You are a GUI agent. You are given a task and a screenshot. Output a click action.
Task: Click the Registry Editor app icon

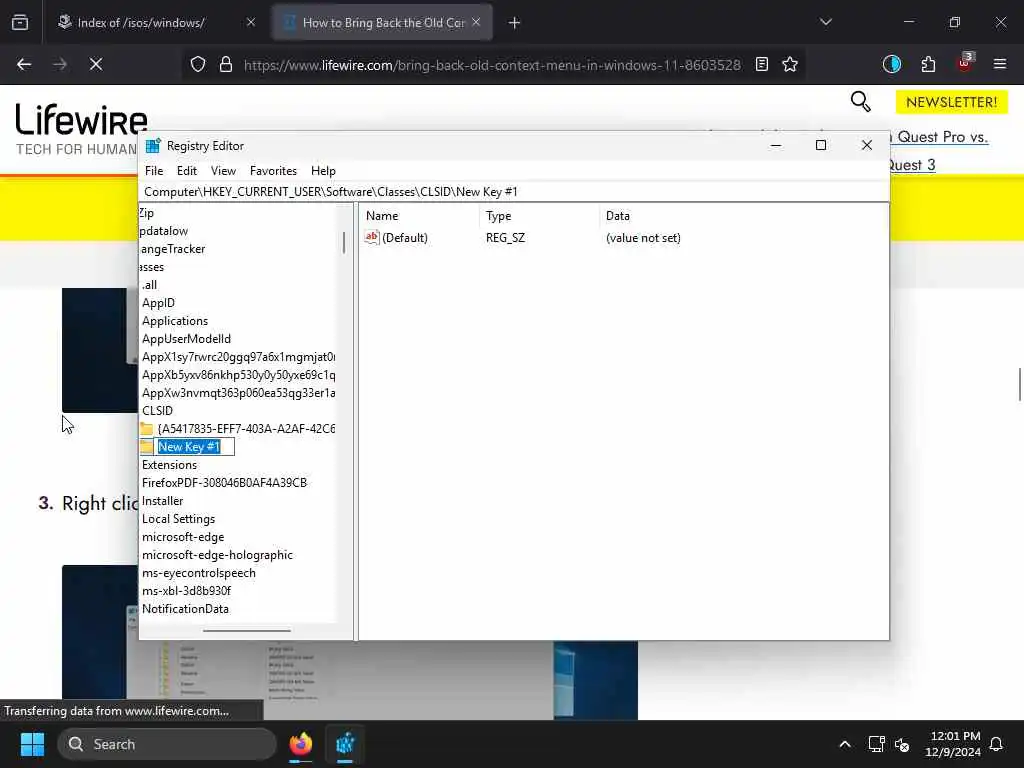[x=153, y=146]
